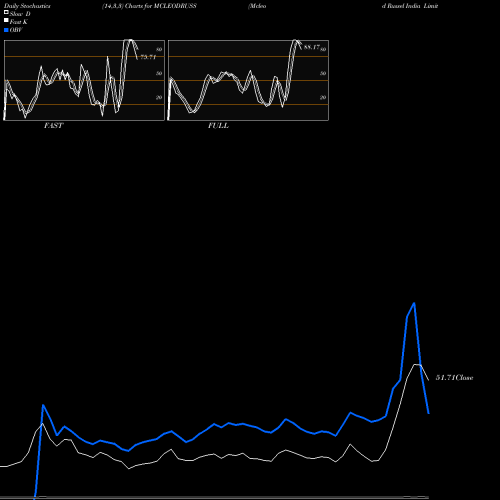Click the '(14,3,3) Charts for MCLEODRUSS' heading
This screenshot has width=500, height=500.
click(149, 6)
